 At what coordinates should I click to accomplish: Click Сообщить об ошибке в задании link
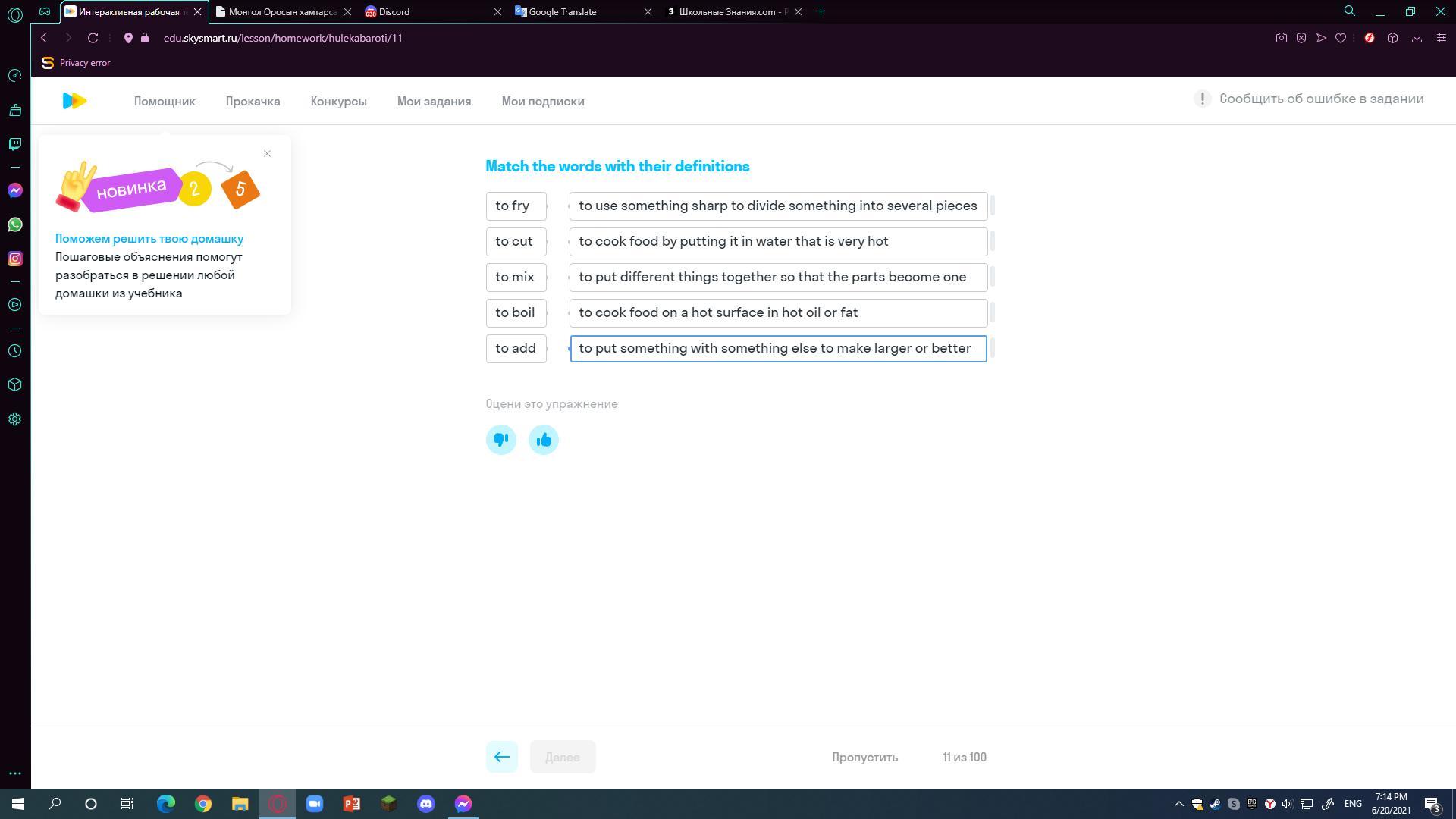pos(1320,99)
